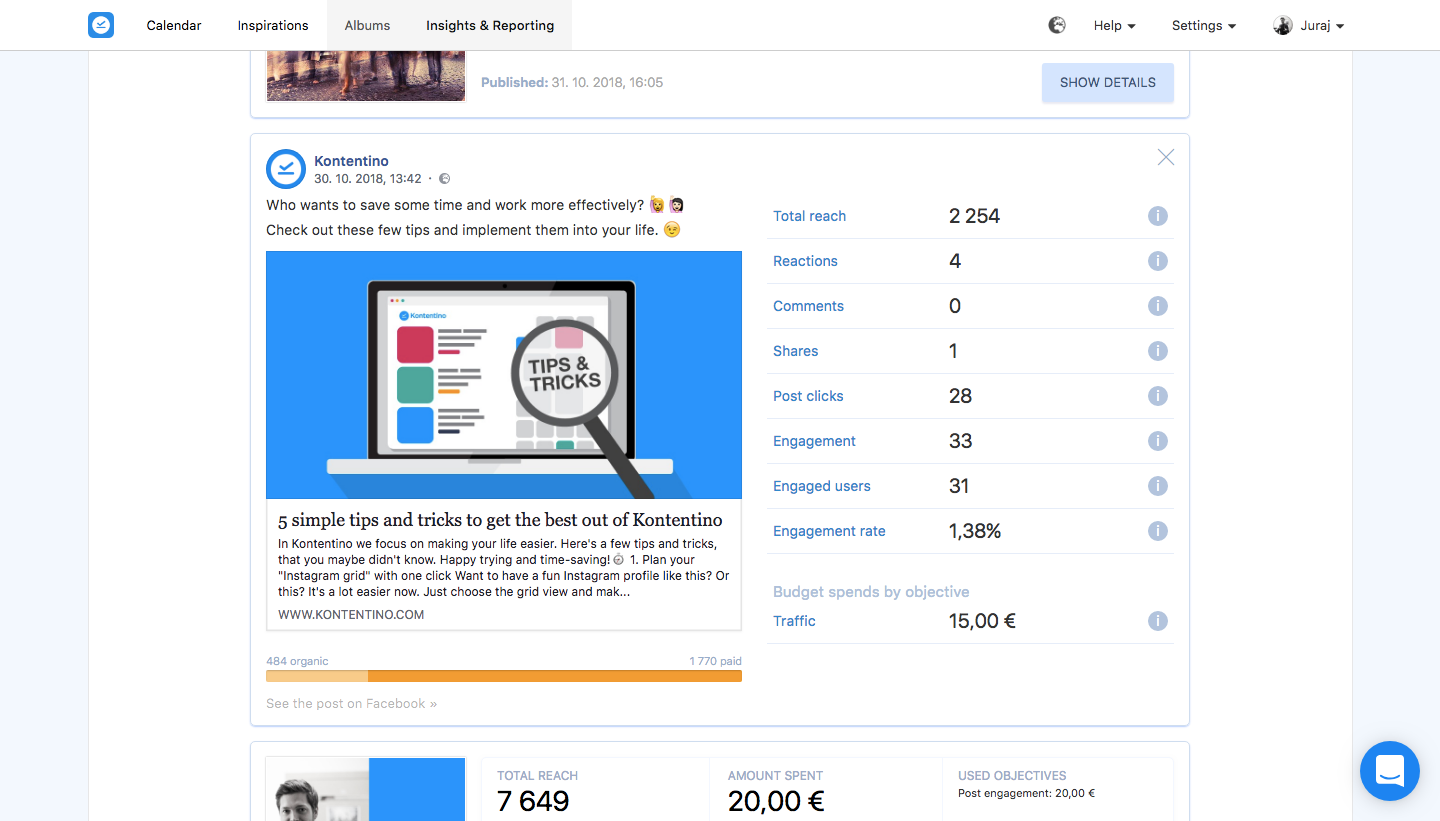Expand the Settings dropdown menu

[x=1204, y=25]
